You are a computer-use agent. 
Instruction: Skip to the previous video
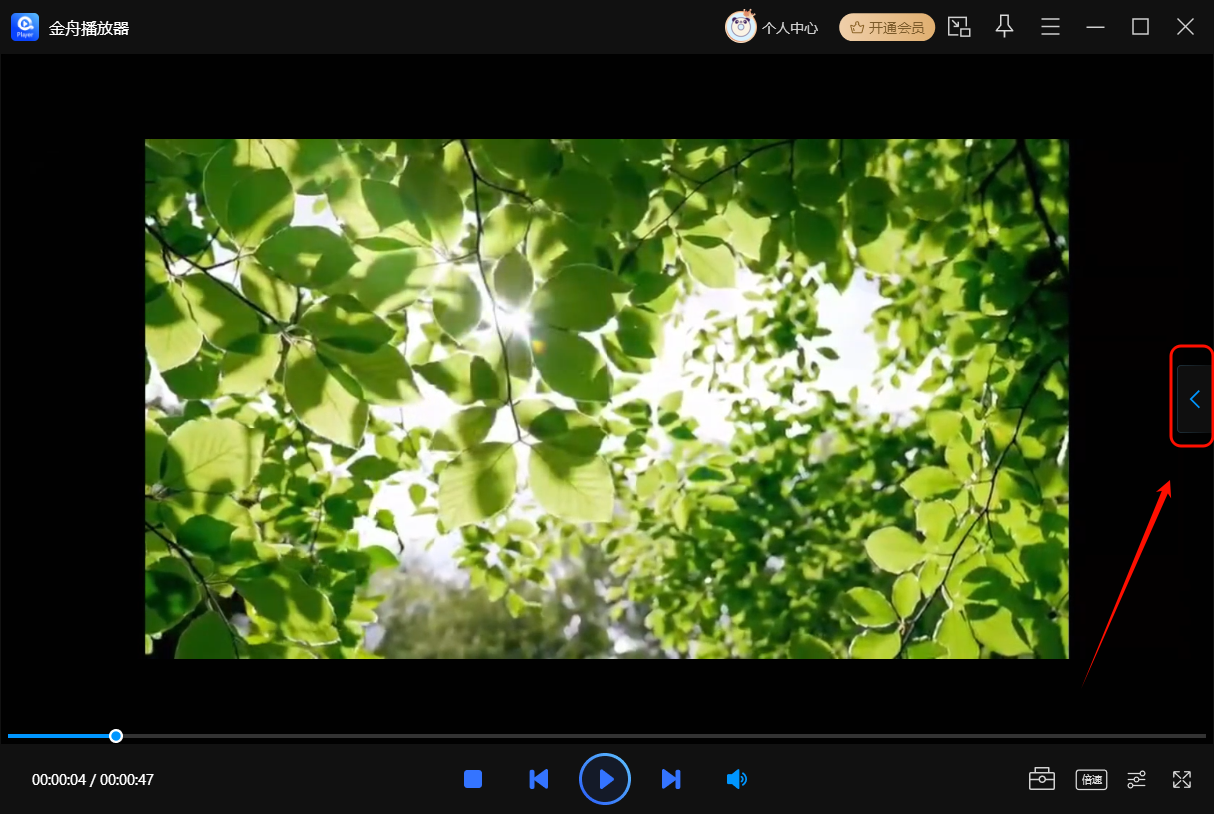tap(539, 779)
